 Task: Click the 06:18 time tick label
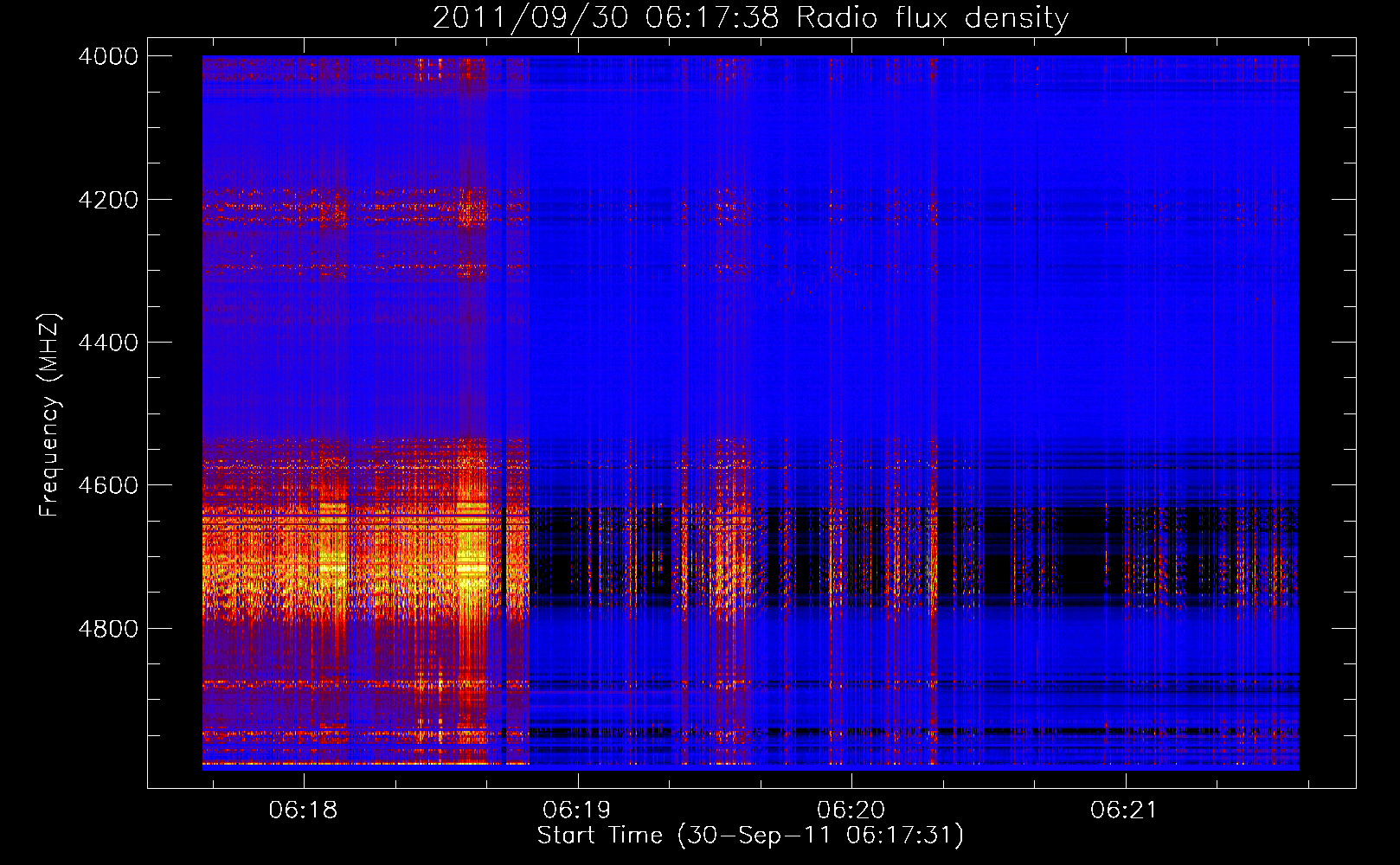(303, 810)
